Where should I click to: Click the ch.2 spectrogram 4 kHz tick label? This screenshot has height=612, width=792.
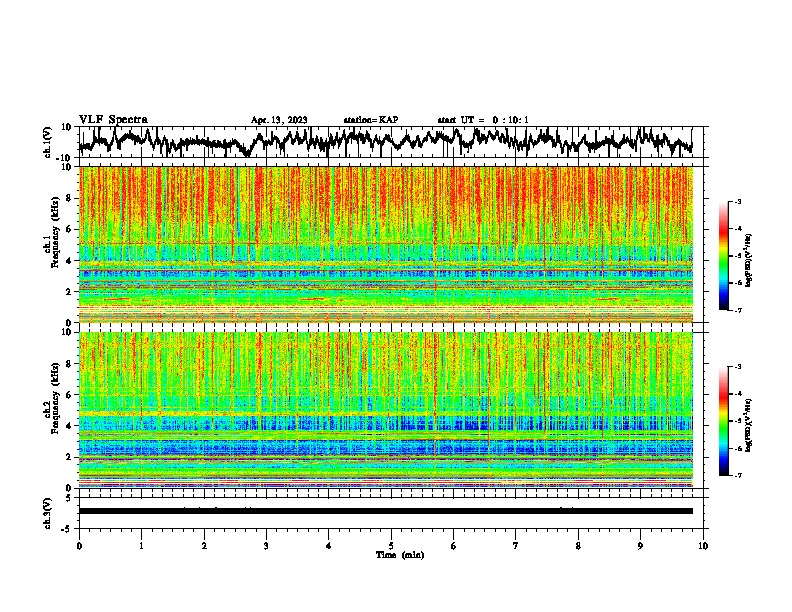click(x=69, y=426)
